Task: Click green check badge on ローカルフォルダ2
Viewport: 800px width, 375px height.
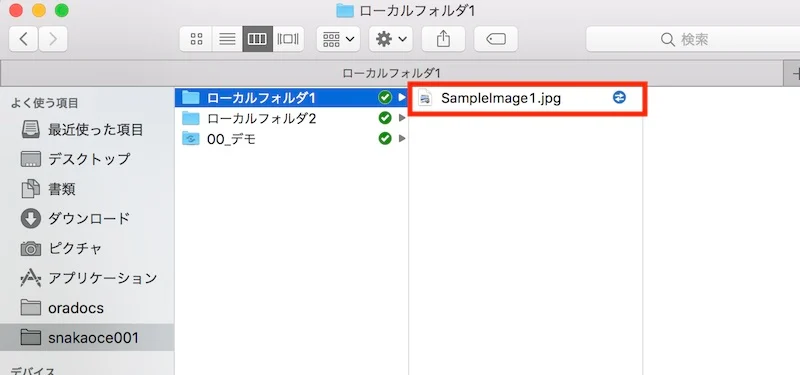Action: click(385, 118)
